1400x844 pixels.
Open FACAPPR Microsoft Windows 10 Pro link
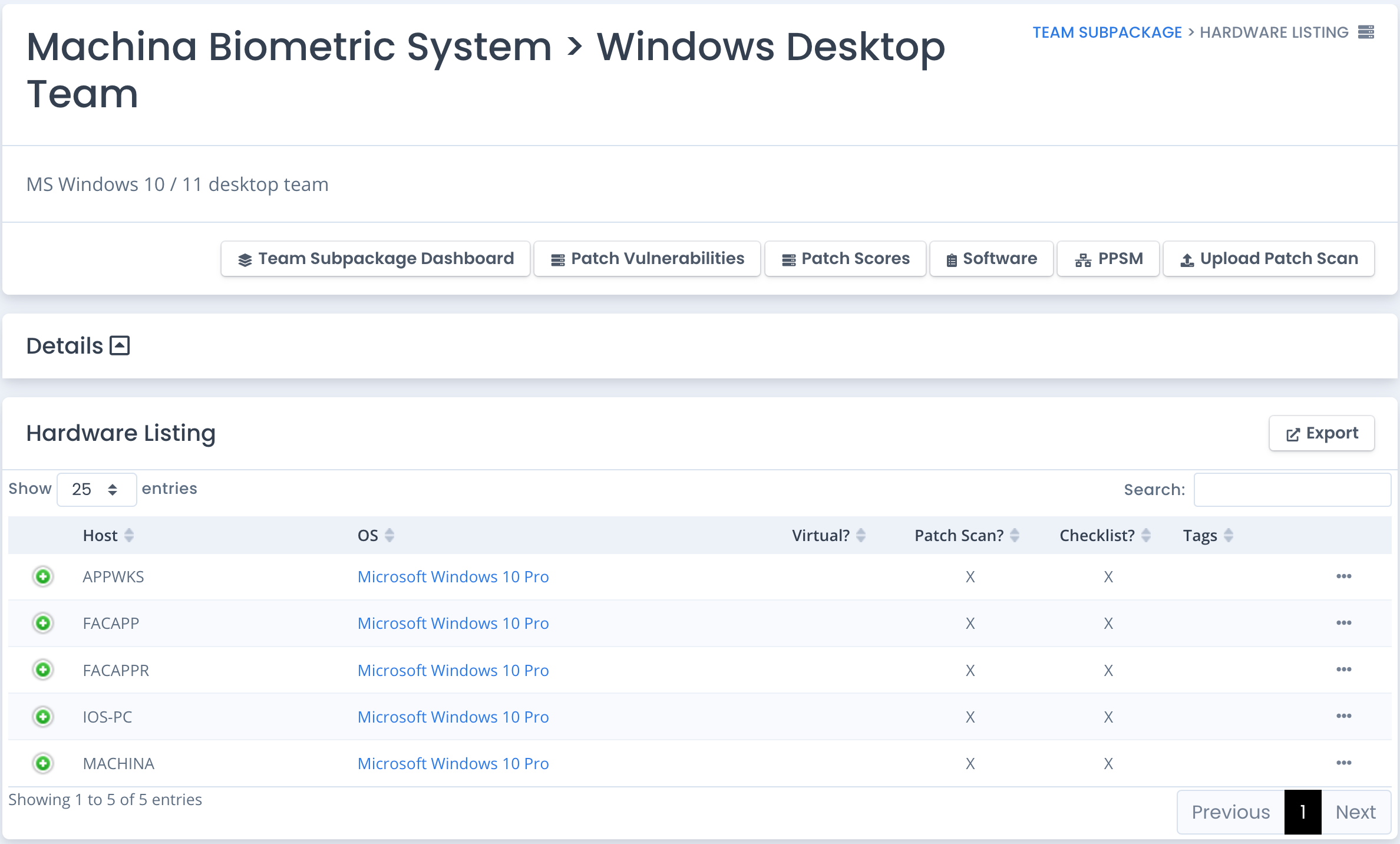click(x=453, y=670)
